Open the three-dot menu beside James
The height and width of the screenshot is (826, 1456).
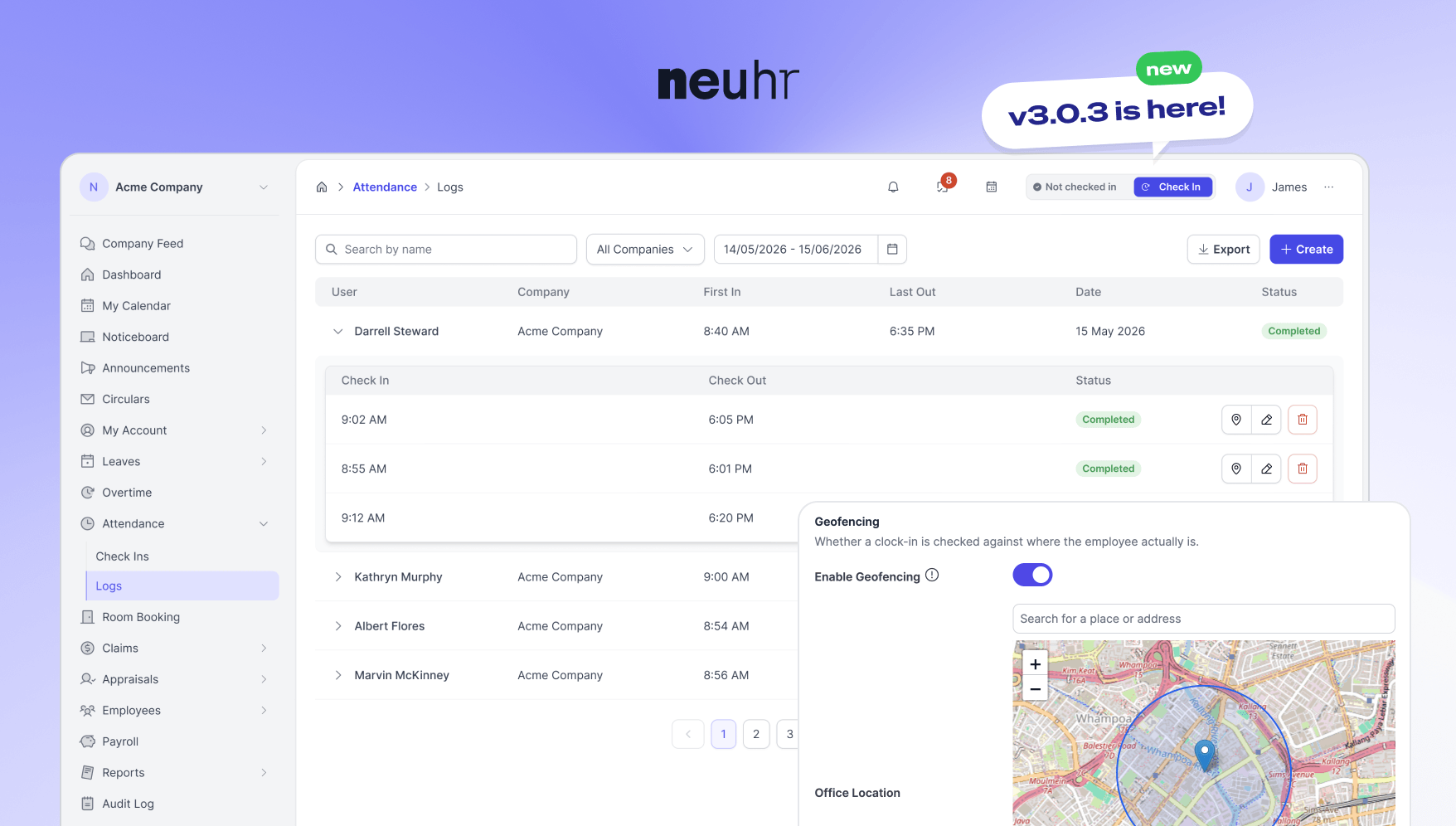[1329, 187]
